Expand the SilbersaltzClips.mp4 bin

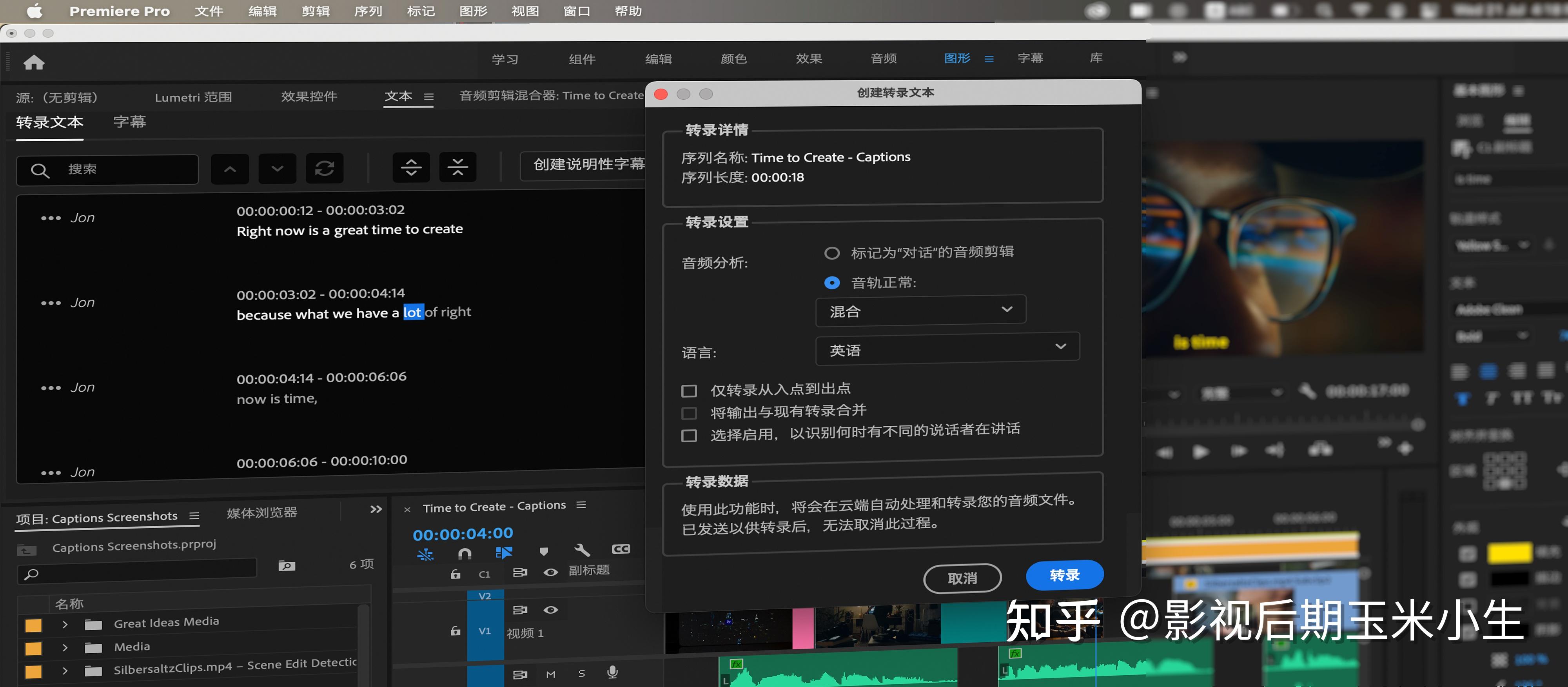click(x=65, y=671)
